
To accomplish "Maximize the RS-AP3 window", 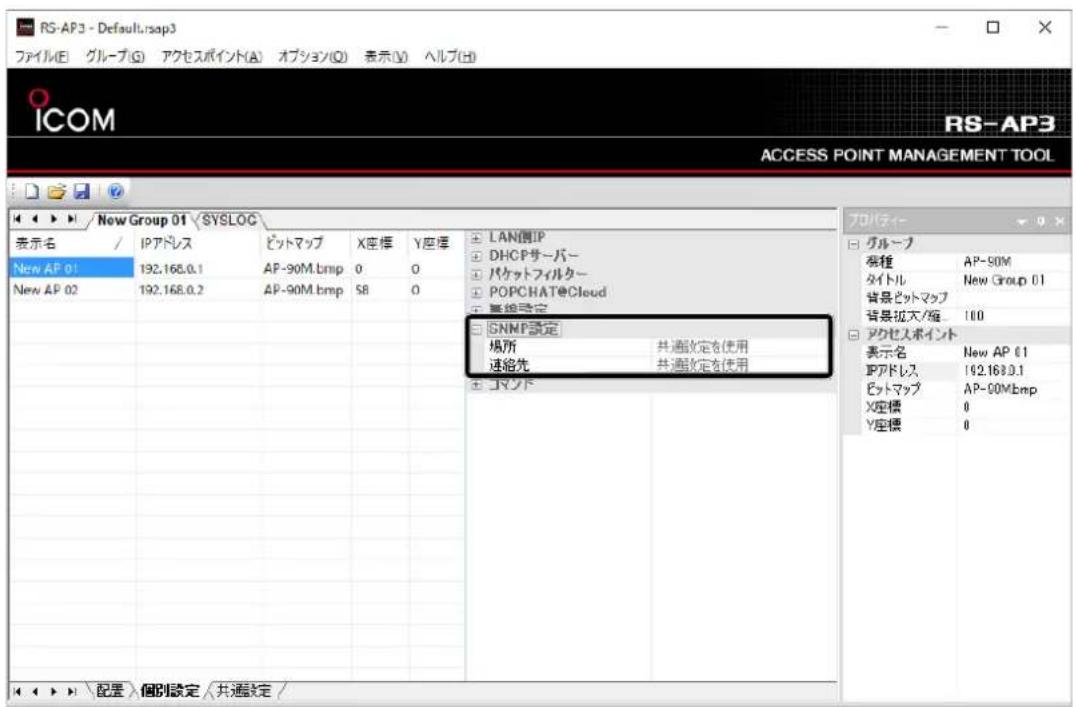I will click(x=993, y=27).
